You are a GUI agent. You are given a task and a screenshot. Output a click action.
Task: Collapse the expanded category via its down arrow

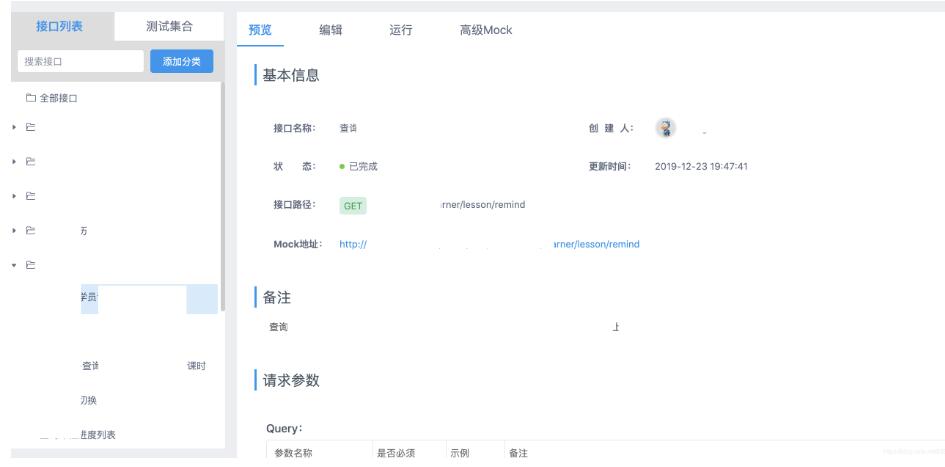tap(14, 265)
